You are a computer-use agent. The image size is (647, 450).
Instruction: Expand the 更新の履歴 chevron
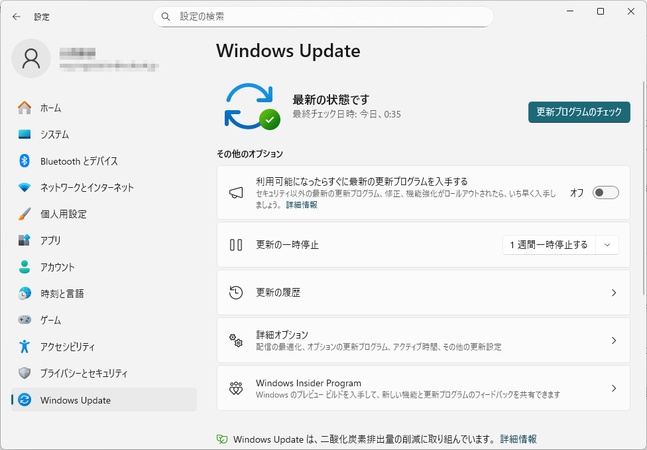(x=614, y=293)
